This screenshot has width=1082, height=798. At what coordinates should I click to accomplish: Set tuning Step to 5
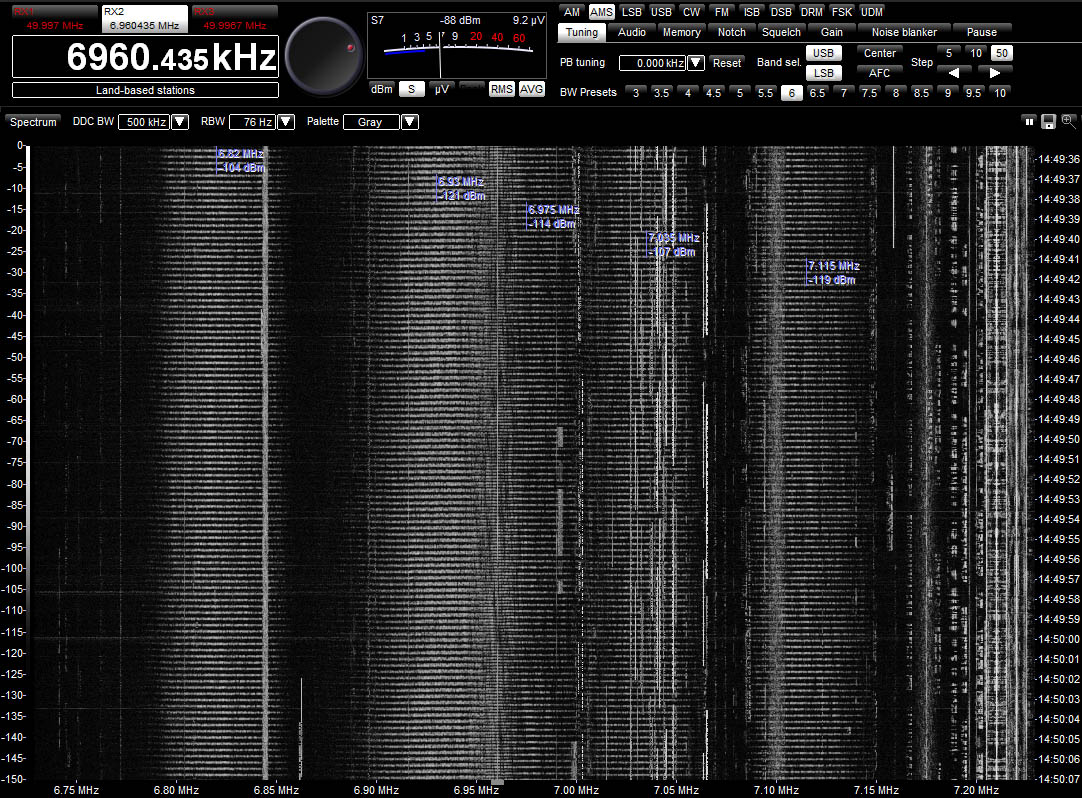[949, 53]
